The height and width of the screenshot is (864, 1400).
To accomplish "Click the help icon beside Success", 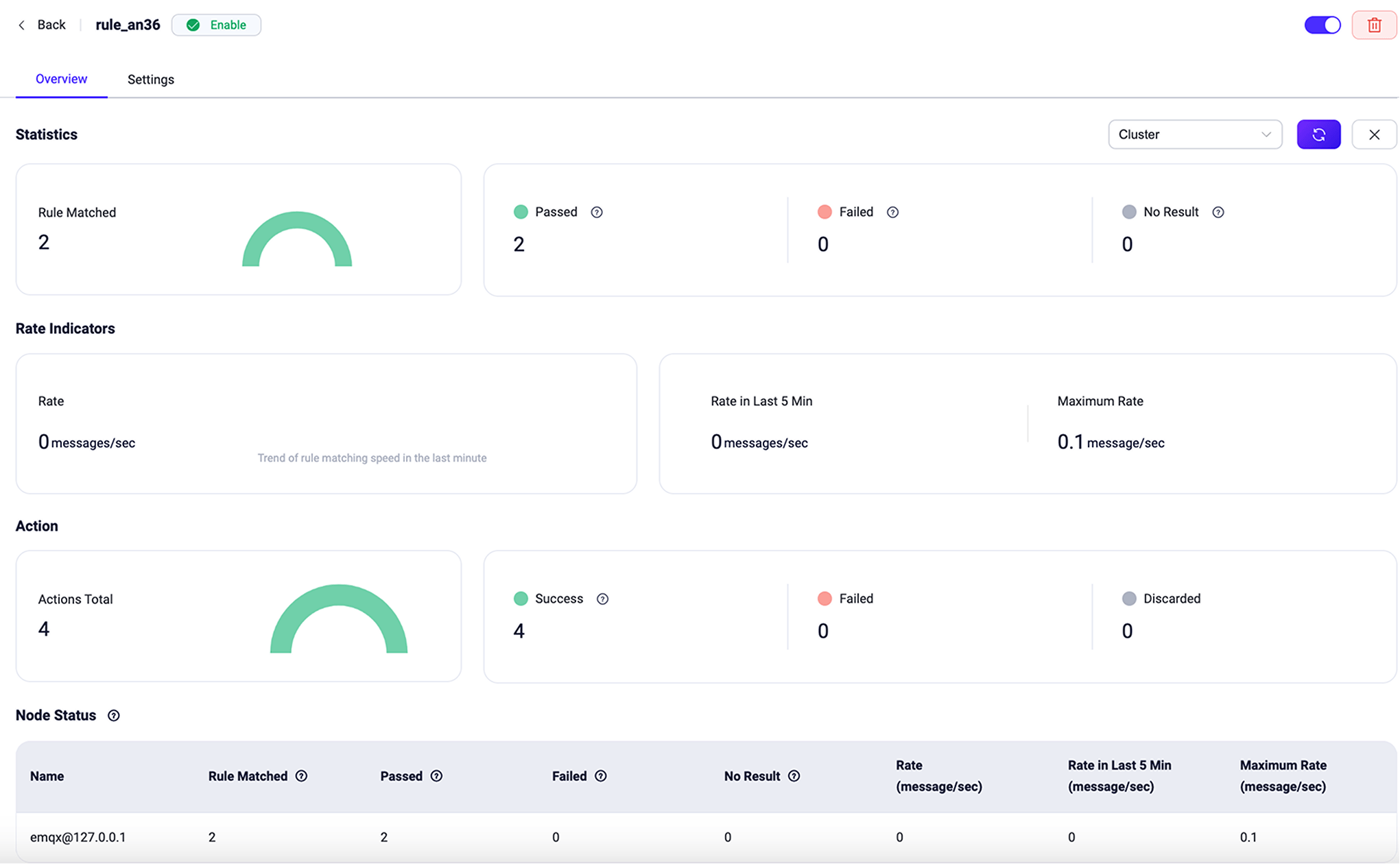I will [602, 599].
